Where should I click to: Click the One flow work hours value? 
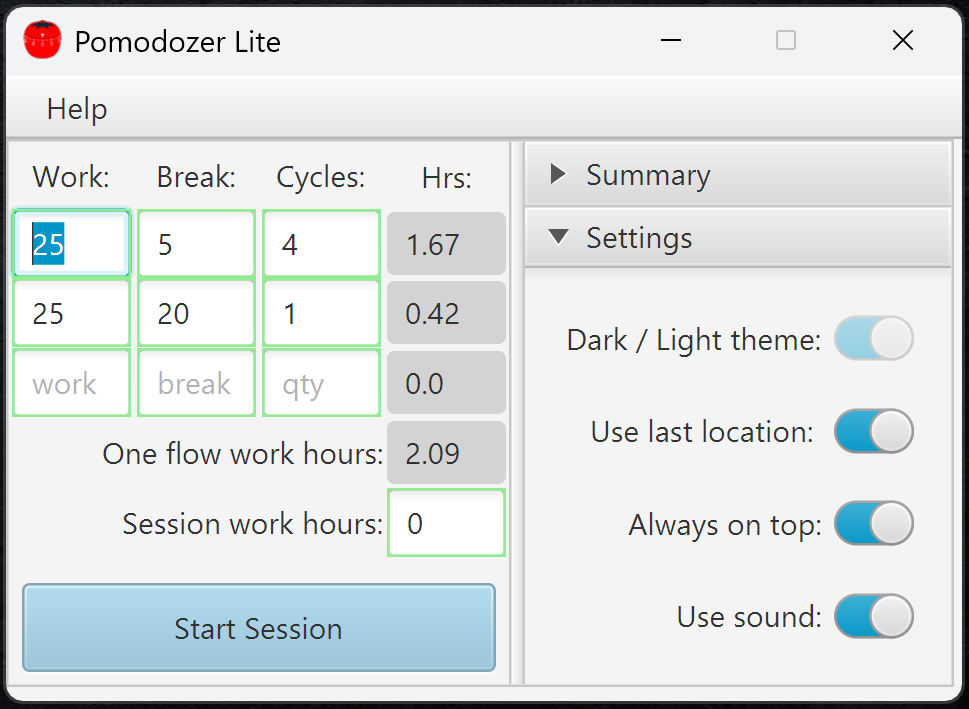pyautogui.click(x=446, y=453)
